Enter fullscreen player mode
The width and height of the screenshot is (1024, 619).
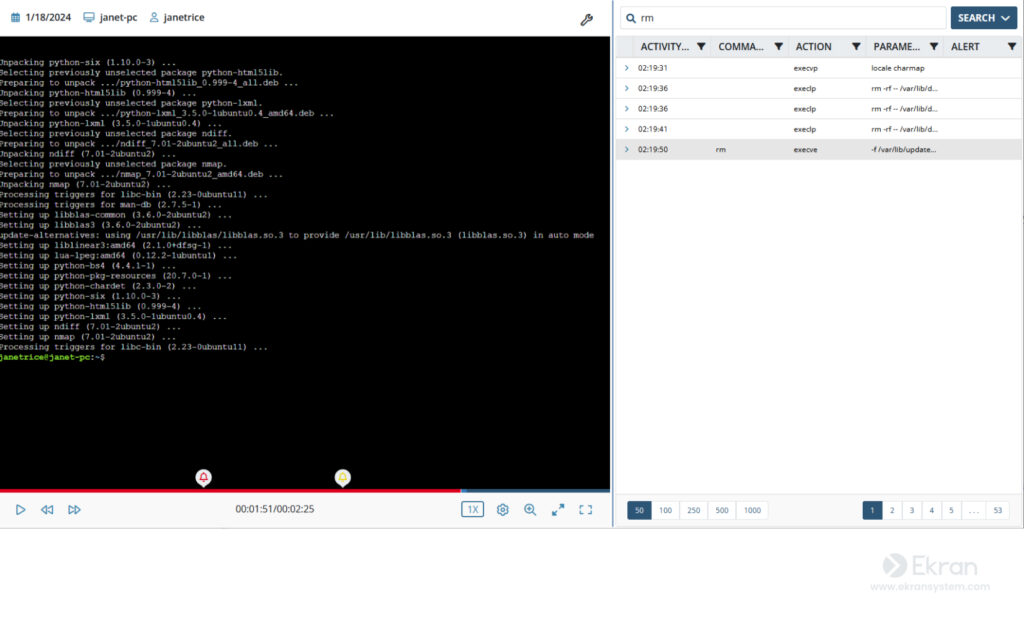pyautogui.click(x=586, y=509)
